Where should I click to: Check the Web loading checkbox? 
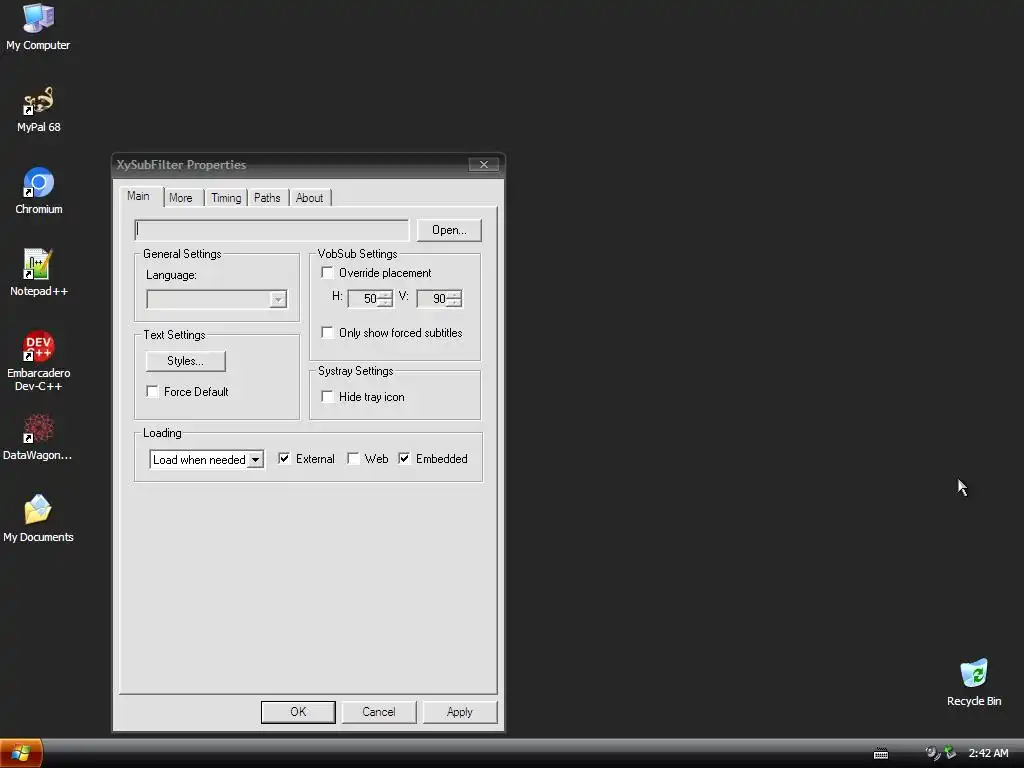click(x=353, y=458)
